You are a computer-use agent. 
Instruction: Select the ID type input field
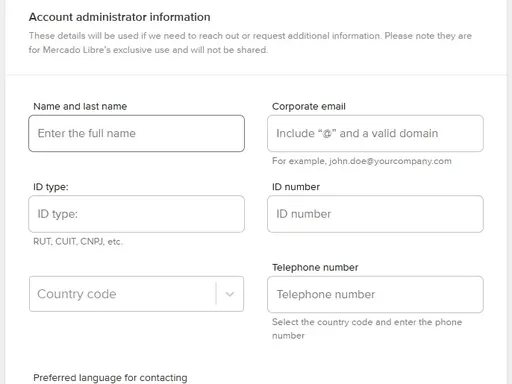tap(136, 214)
